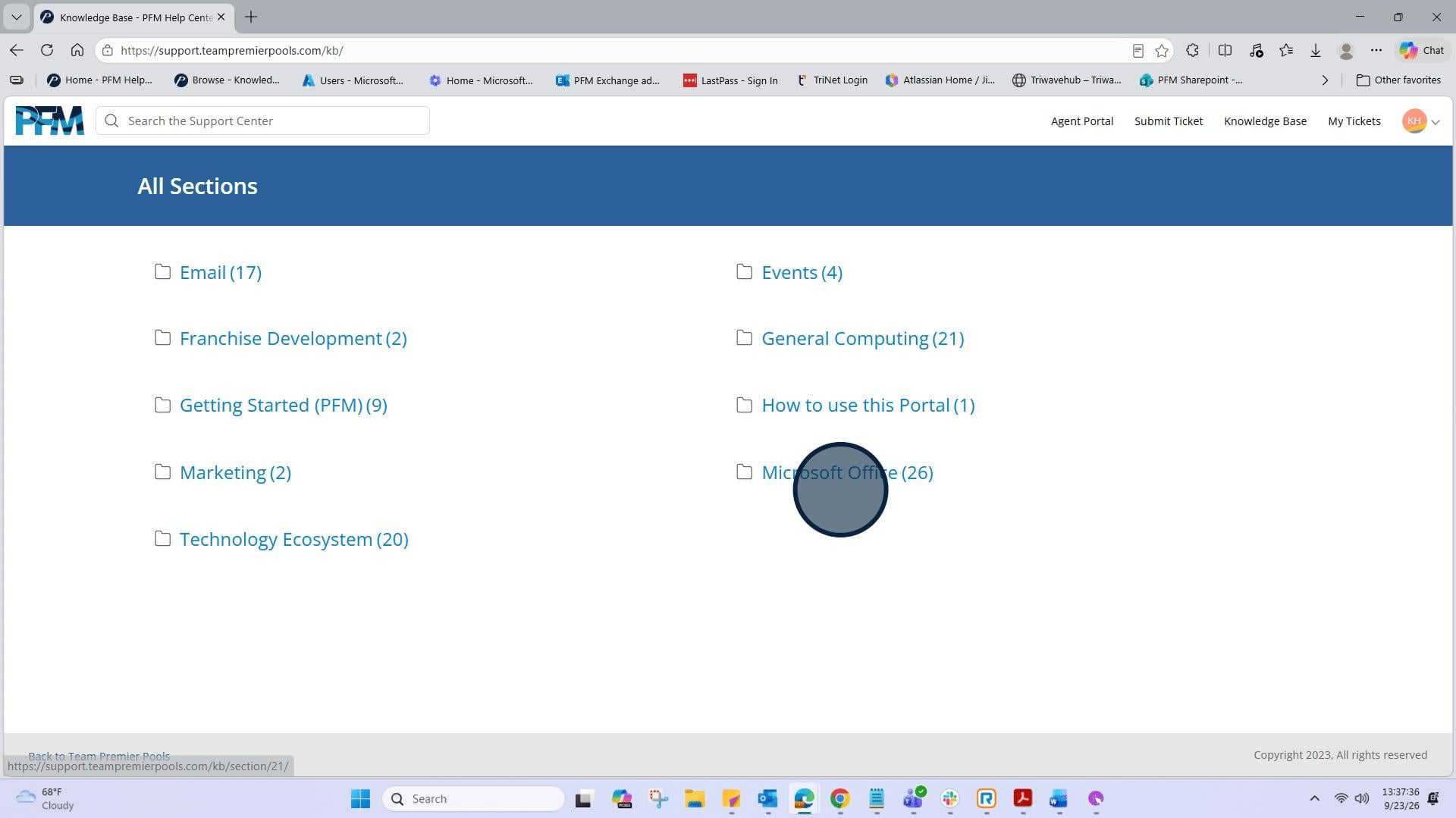Open browser extensions icon

click(x=1192, y=50)
